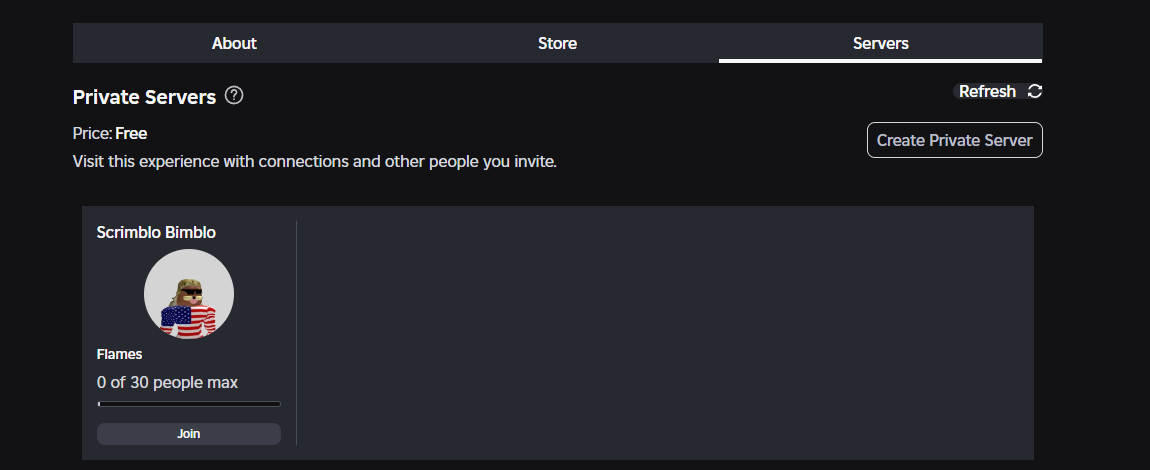Viewport: 1150px width, 470px height.
Task: Open the Private Servers help question-mark icon
Action: [x=234, y=95]
